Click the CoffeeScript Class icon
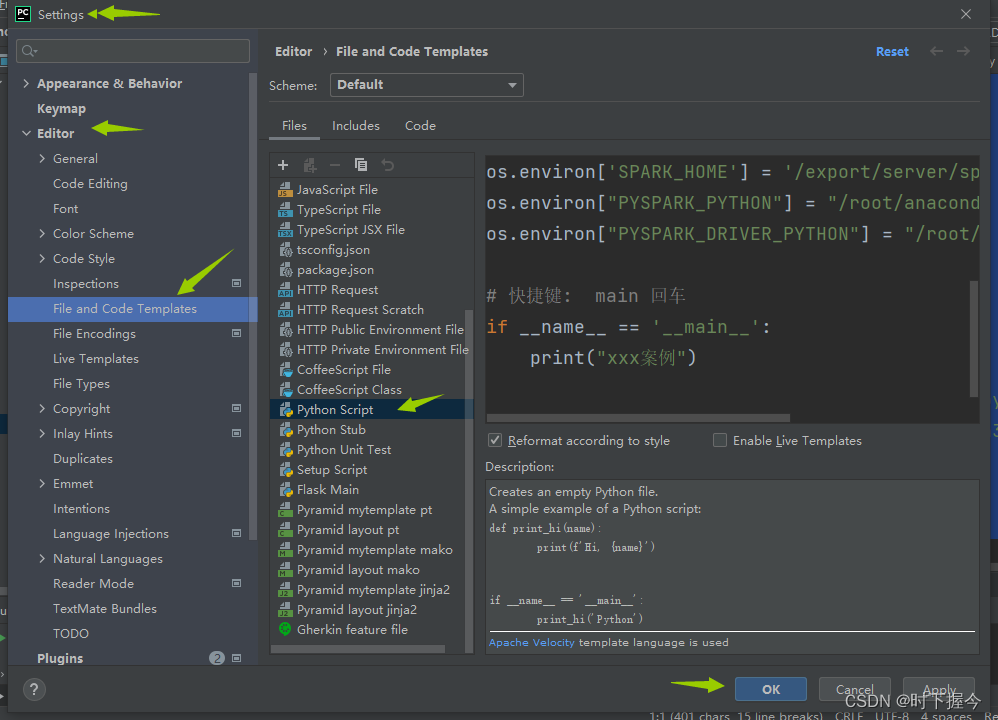The image size is (998, 720). (286, 390)
